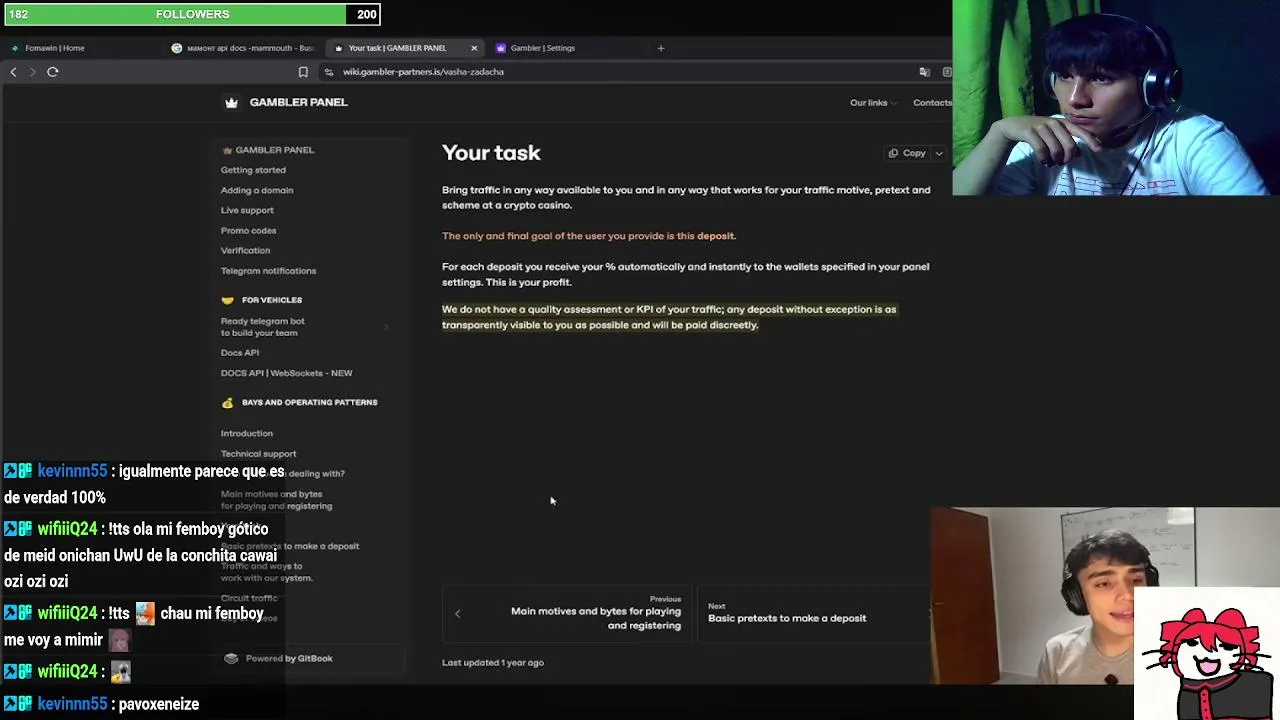Image resolution: width=1280 pixels, height=720 pixels.
Task: Open 'Adding a domain' in the sidebar
Action: click(x=257, y=190)
